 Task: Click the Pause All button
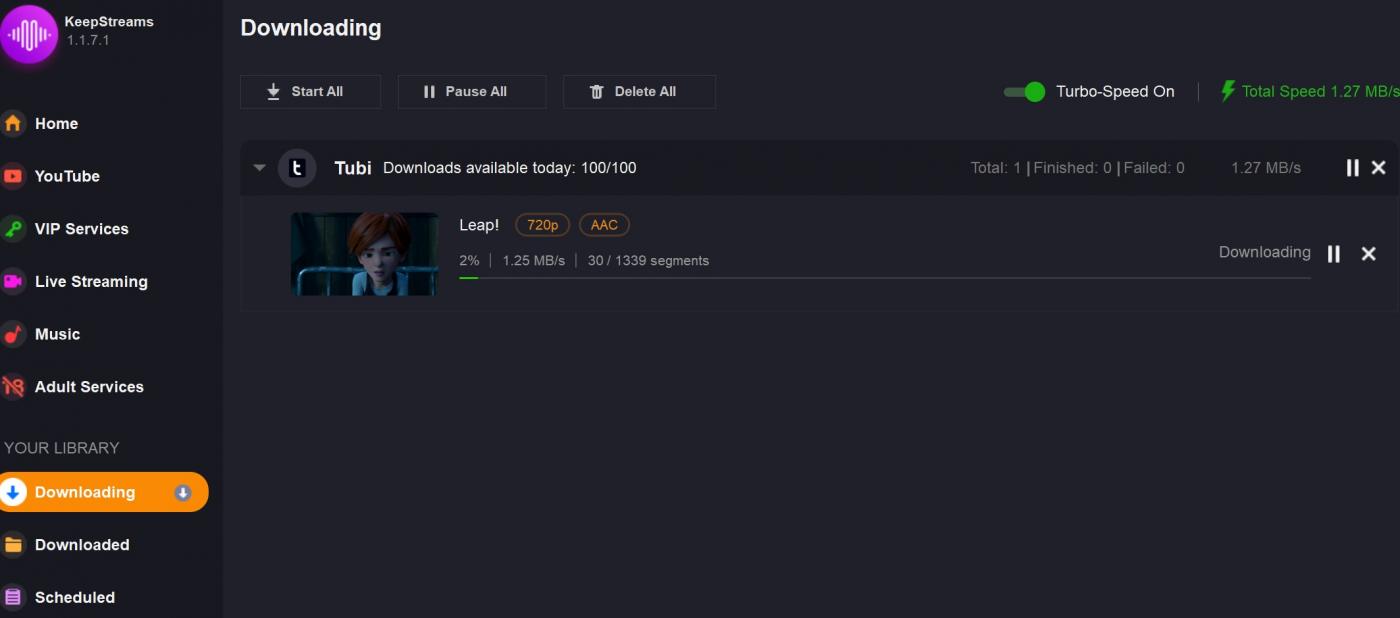[472, 92]
